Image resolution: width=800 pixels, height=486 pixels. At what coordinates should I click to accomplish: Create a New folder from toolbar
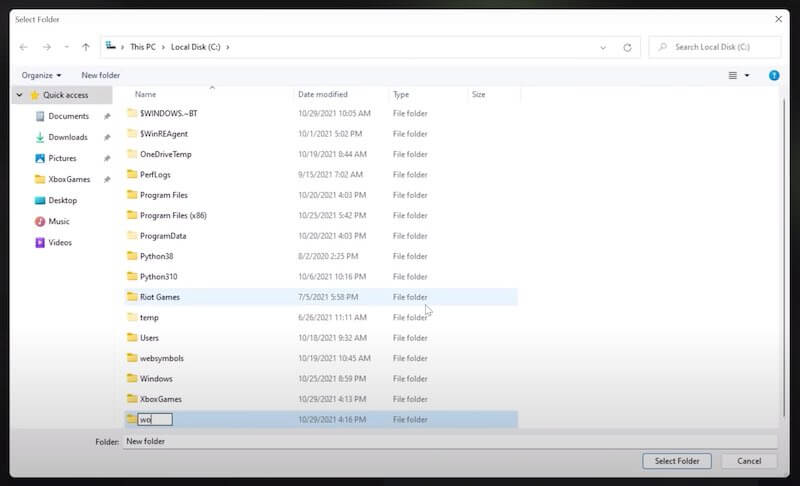[x=101, y=75]
